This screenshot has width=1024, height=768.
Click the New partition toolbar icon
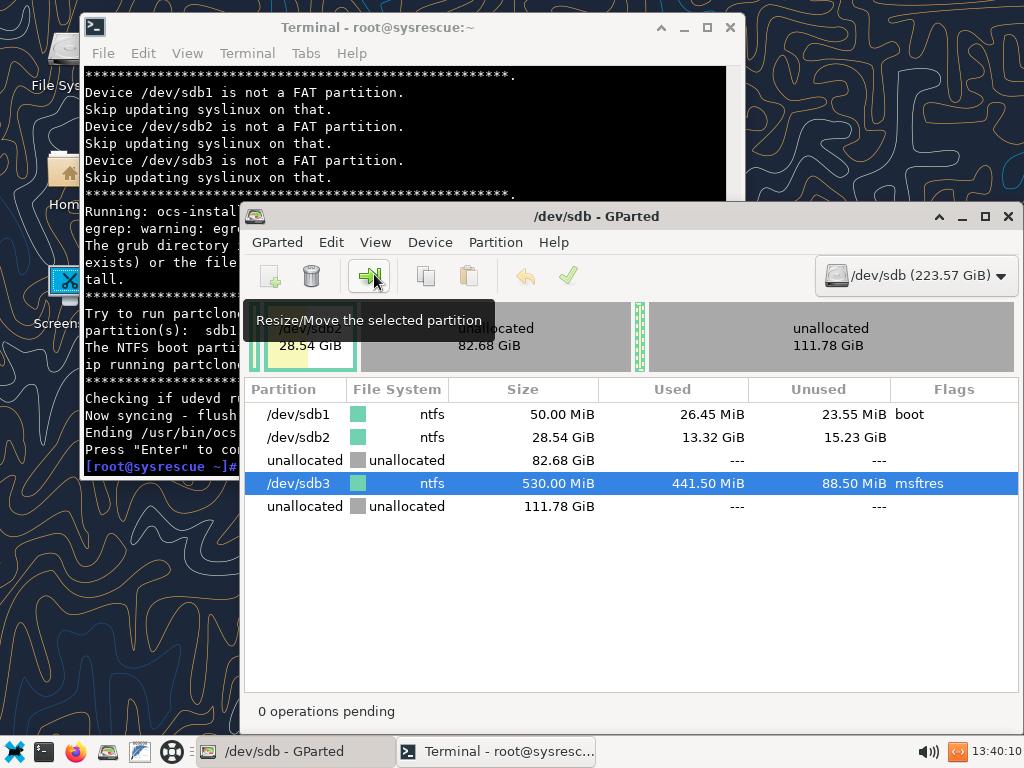270,276
